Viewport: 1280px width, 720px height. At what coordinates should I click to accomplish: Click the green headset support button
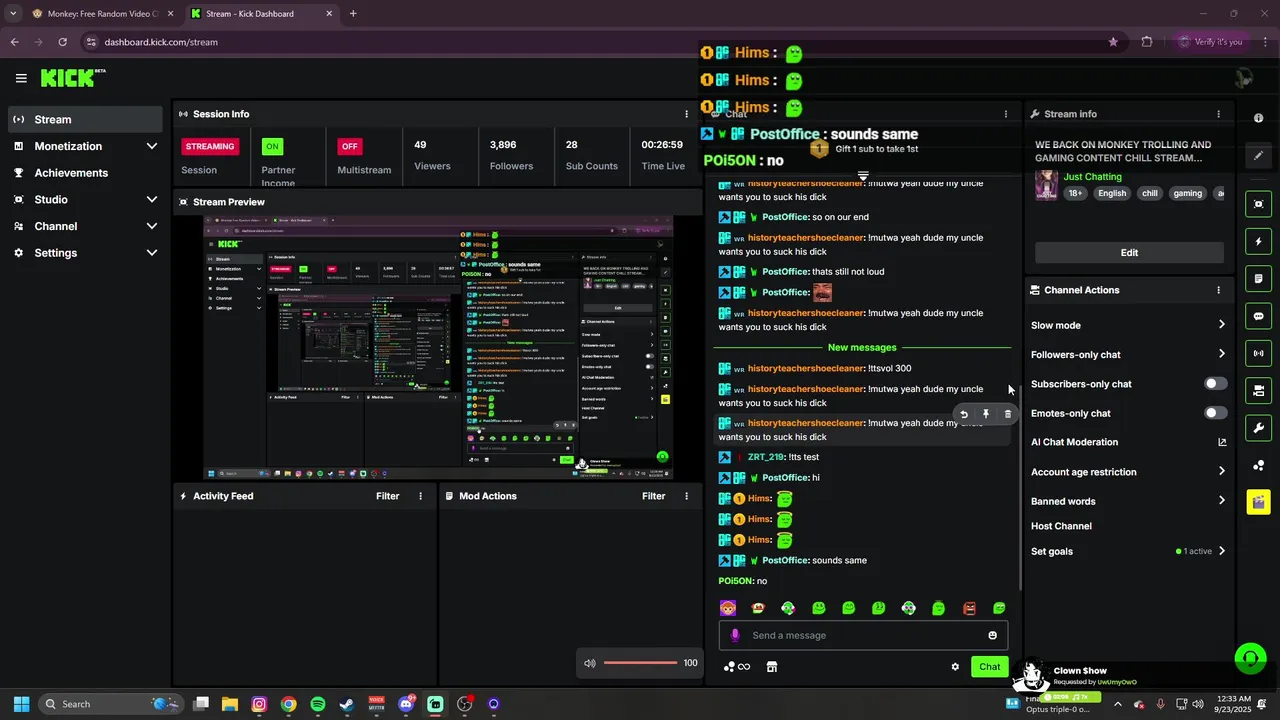point(1250,658)
